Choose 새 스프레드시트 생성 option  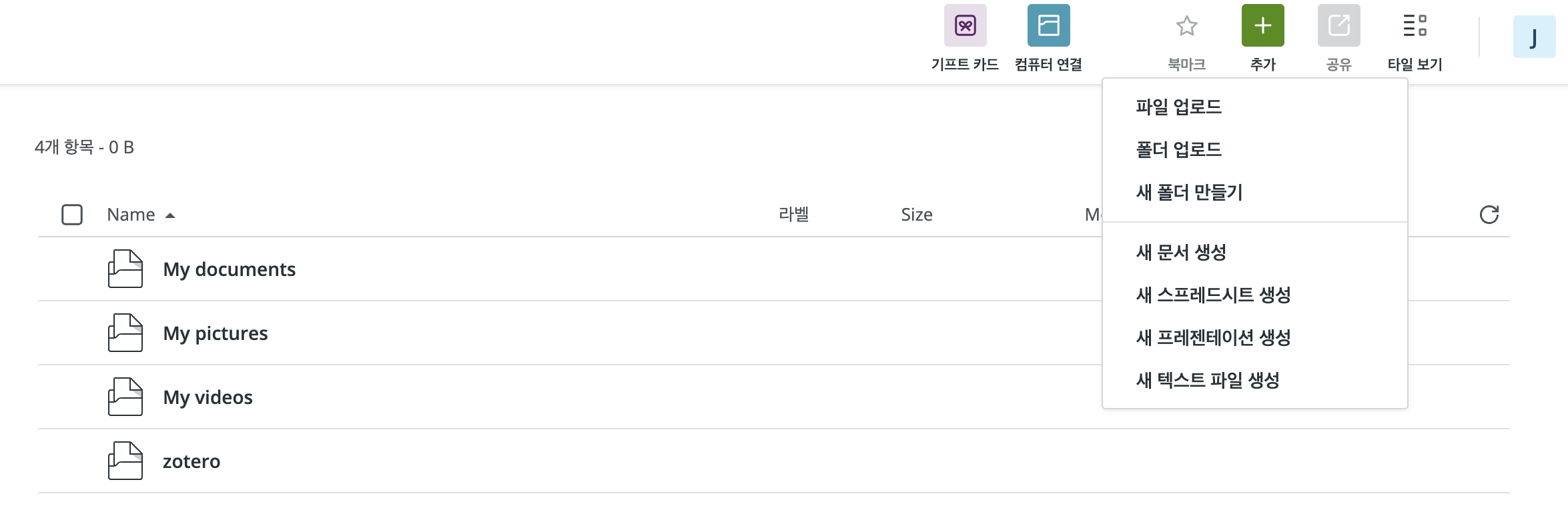[x=1214, y=295]
